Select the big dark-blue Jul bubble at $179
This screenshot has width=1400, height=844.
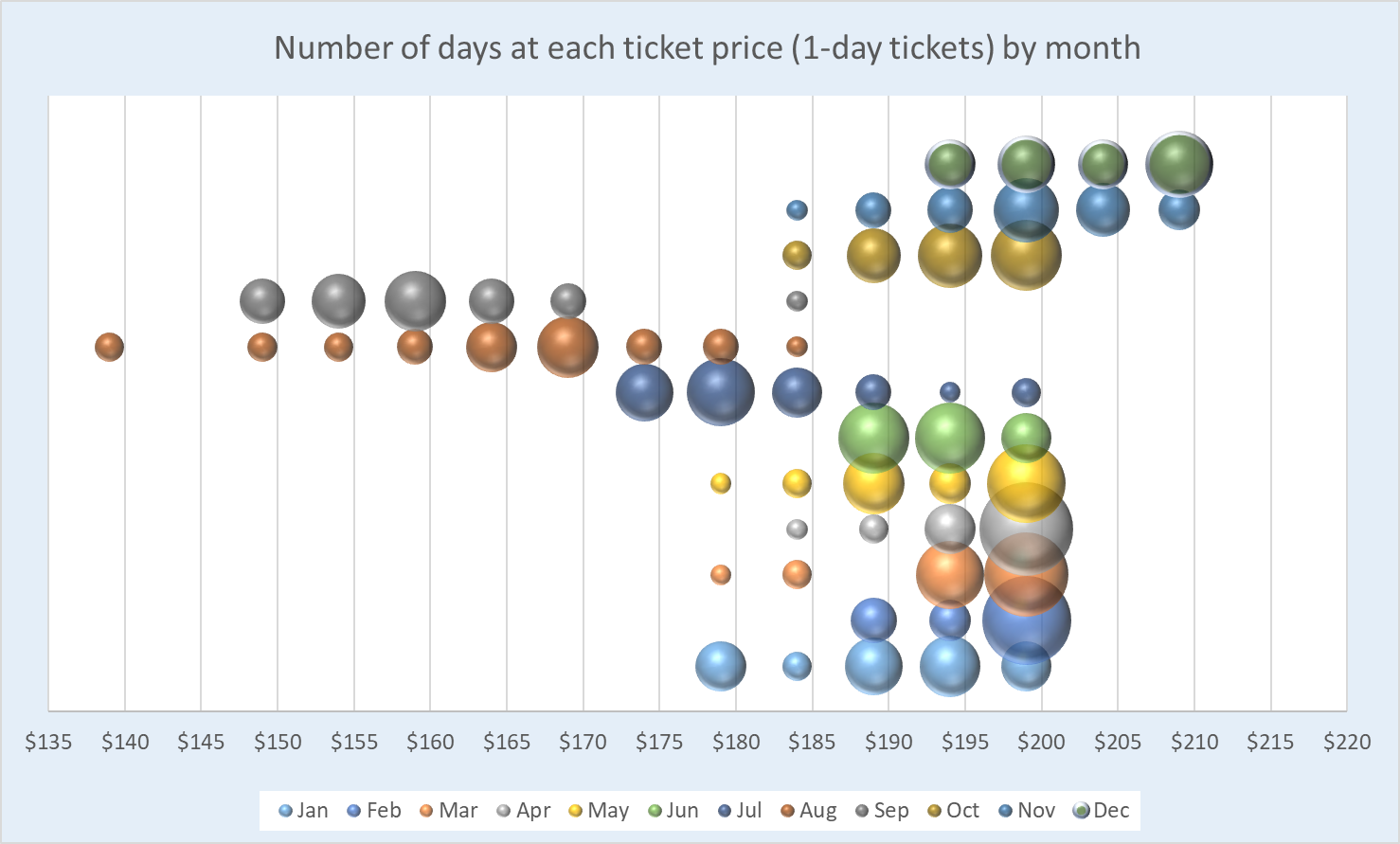click(x=721, y=391)
